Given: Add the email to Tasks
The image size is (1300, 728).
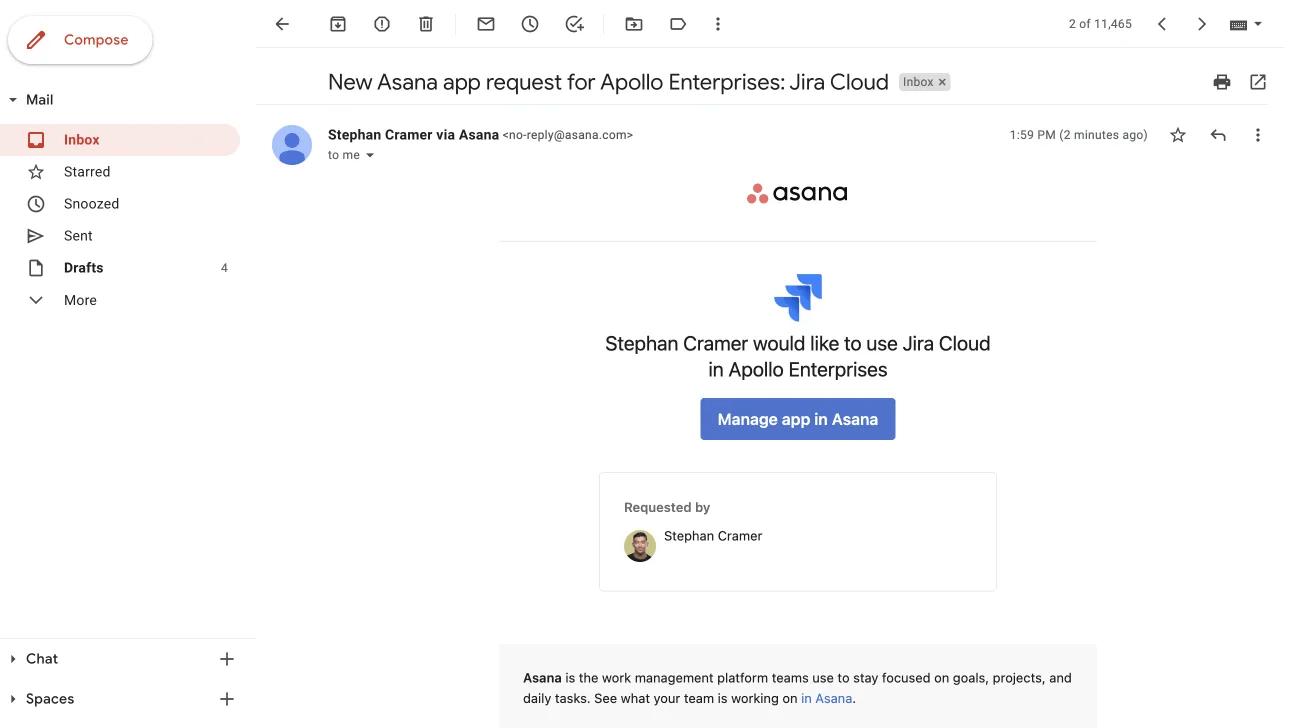Looking at the screenshot, I should [x=574, y=23].
